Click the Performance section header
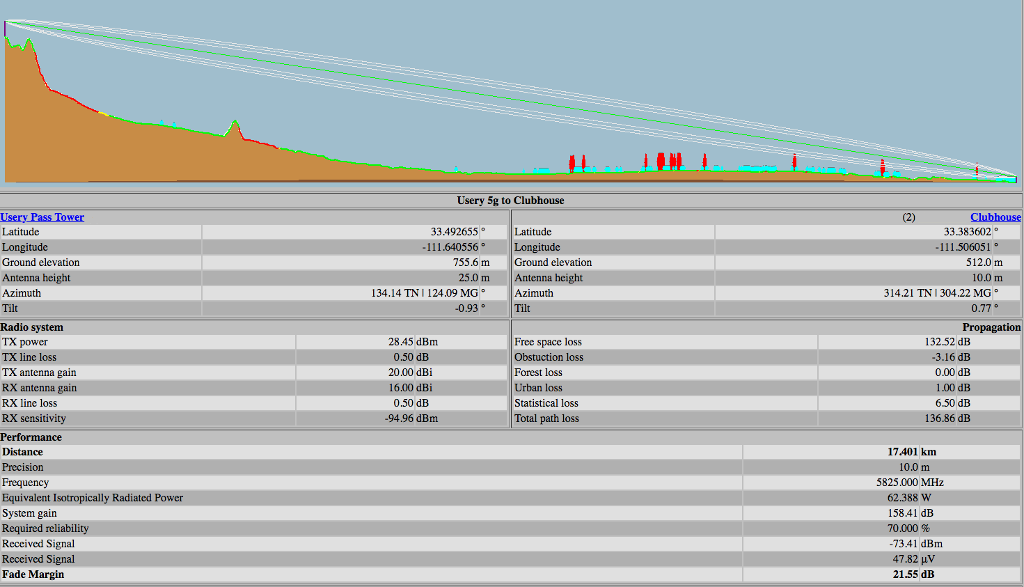Image resolution: width=1024 pixels, height=587 pixels. [x=31, y=437]
